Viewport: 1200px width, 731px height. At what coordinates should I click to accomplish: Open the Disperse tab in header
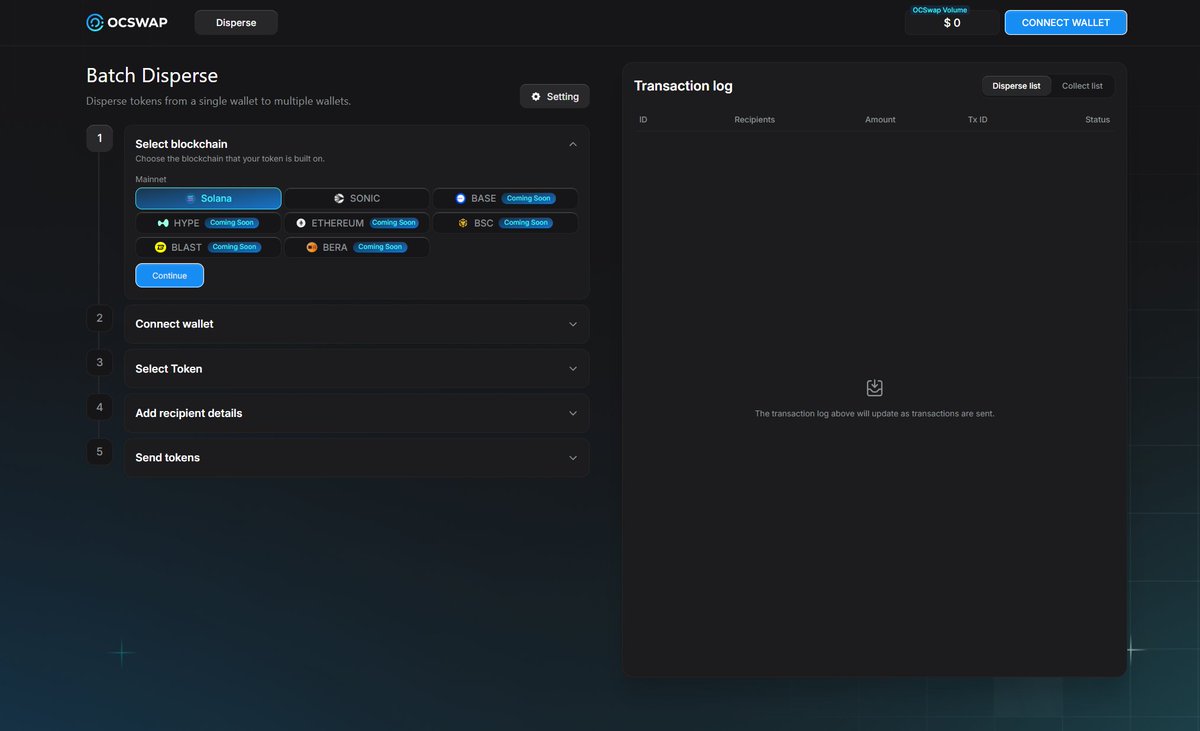click(x=236, y=22)
